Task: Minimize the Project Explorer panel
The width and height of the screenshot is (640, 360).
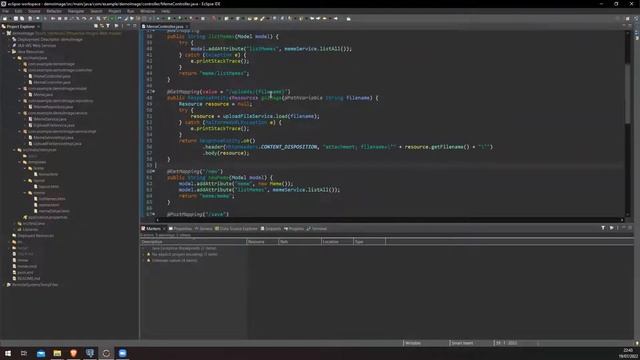Action: (129, 26)
